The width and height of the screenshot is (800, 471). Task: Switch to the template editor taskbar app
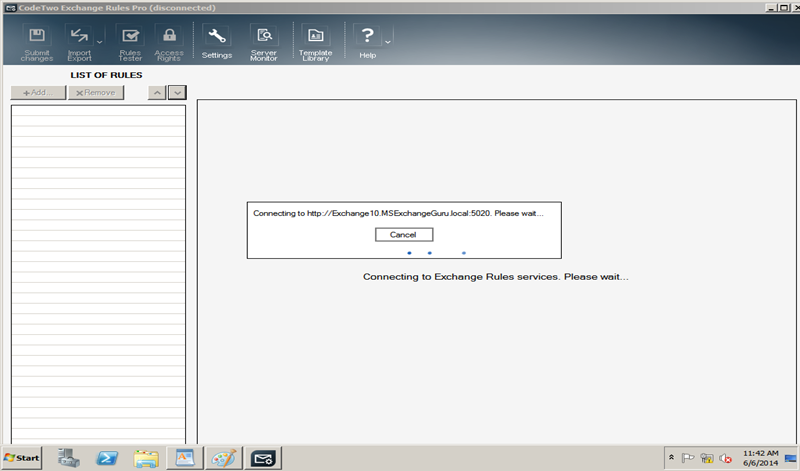point(185,458)
